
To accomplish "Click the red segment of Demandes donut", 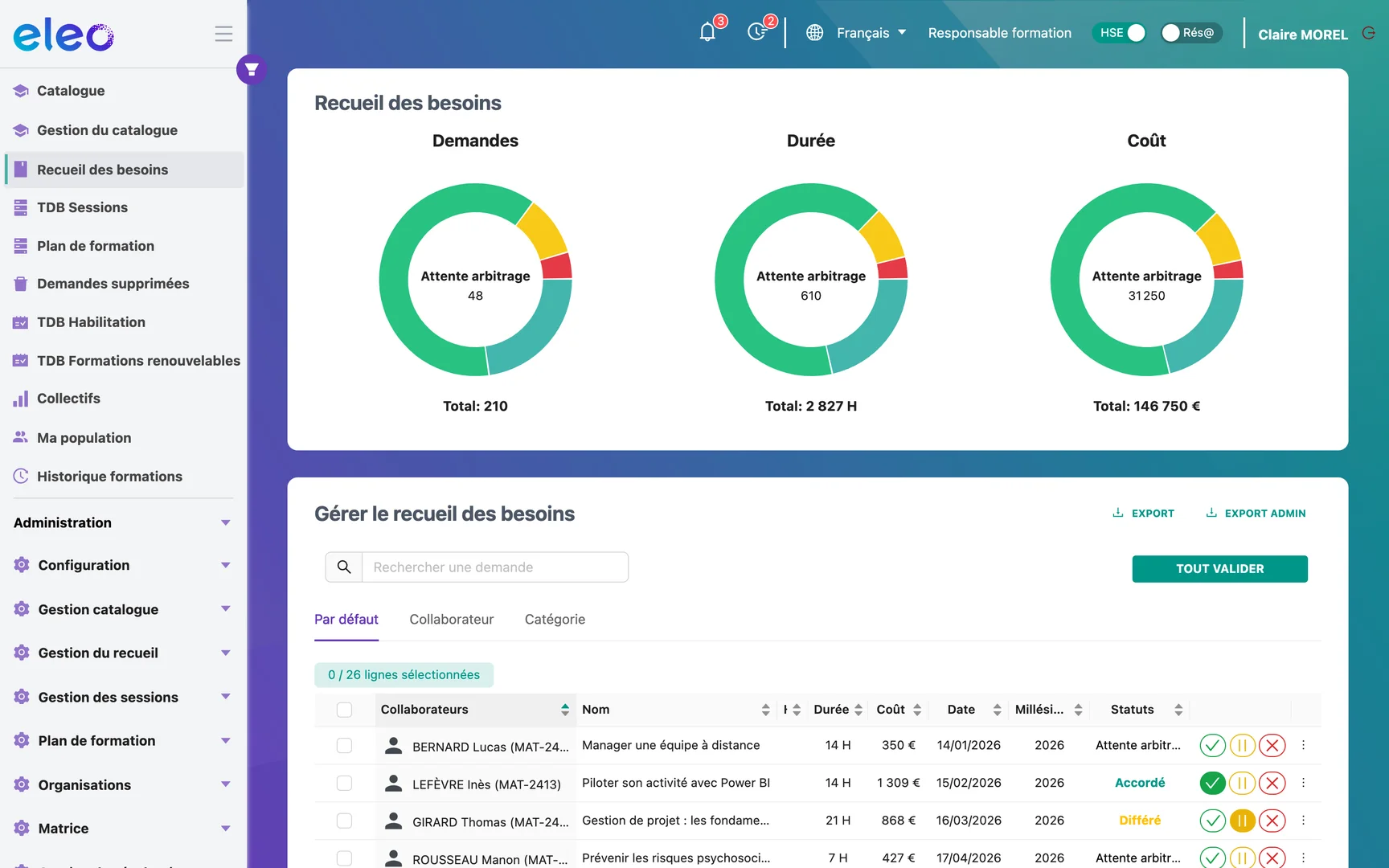I will click(557, 266).
